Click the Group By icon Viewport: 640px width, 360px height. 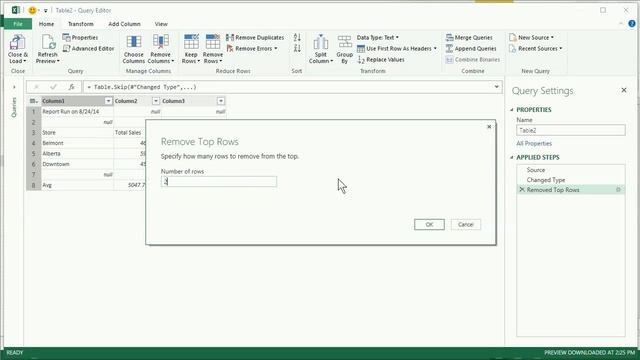coord(344,42)
